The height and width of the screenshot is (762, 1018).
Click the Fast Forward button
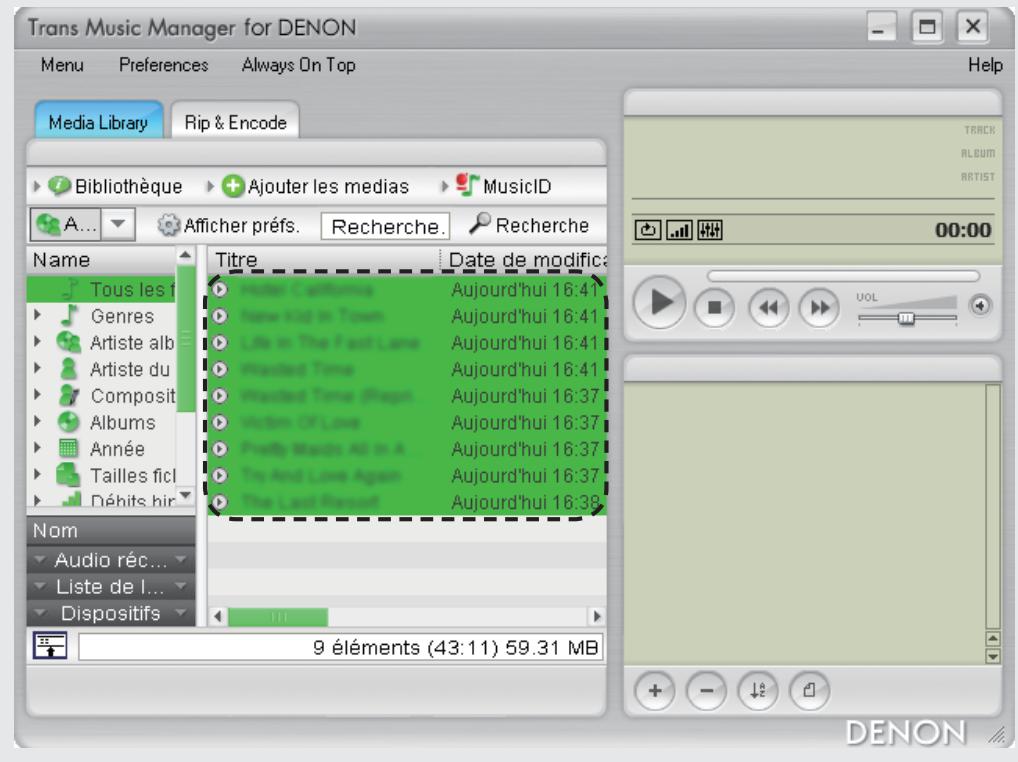tap(819, 307)
